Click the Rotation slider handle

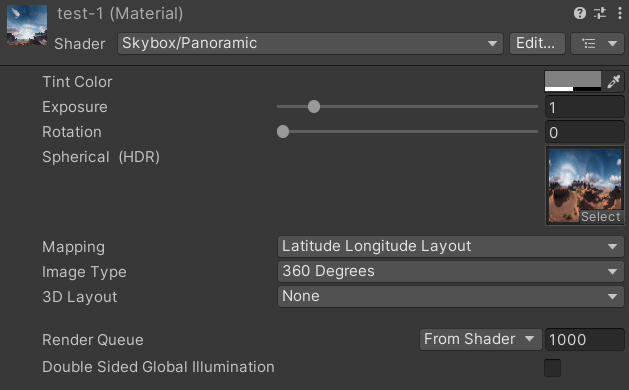pos(283,131)
